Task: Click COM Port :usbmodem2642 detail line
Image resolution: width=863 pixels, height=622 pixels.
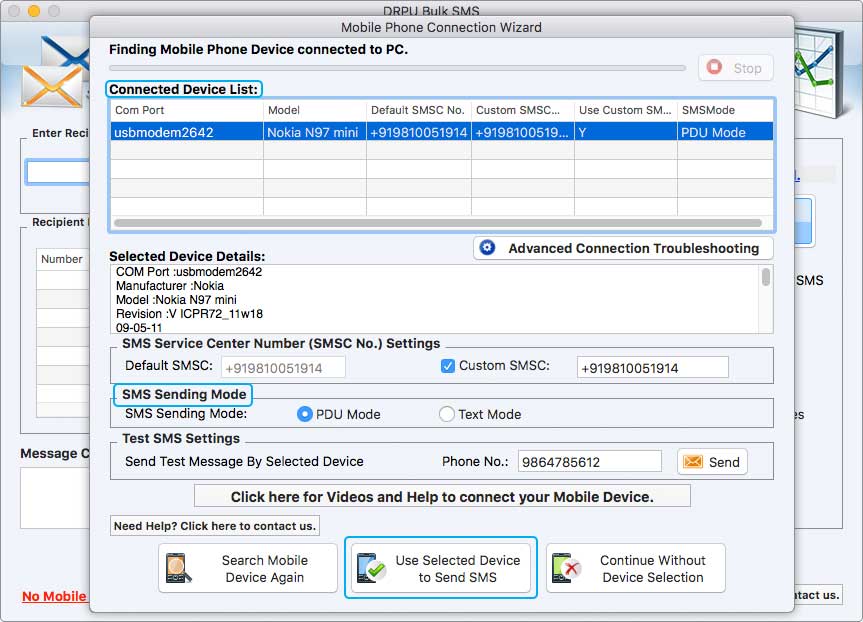Action: [x=189, y=272]
